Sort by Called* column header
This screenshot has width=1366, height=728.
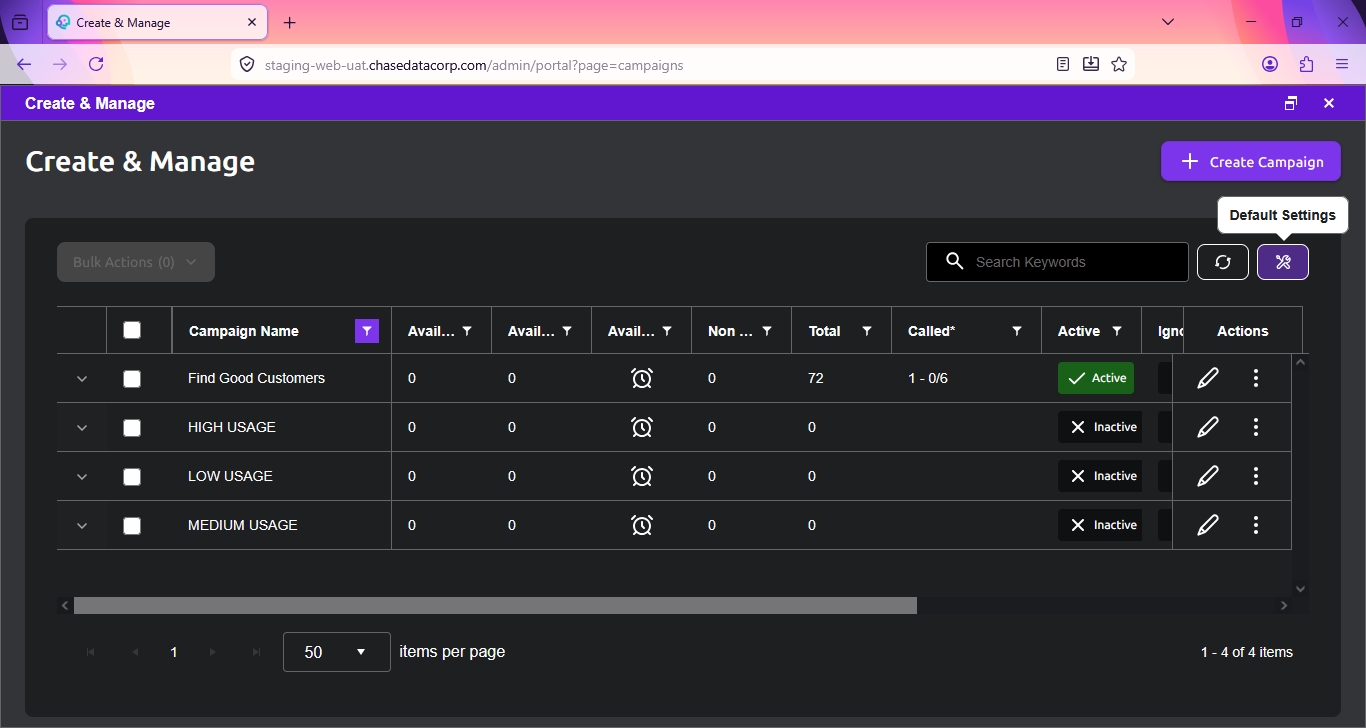(x=931, y=331)
